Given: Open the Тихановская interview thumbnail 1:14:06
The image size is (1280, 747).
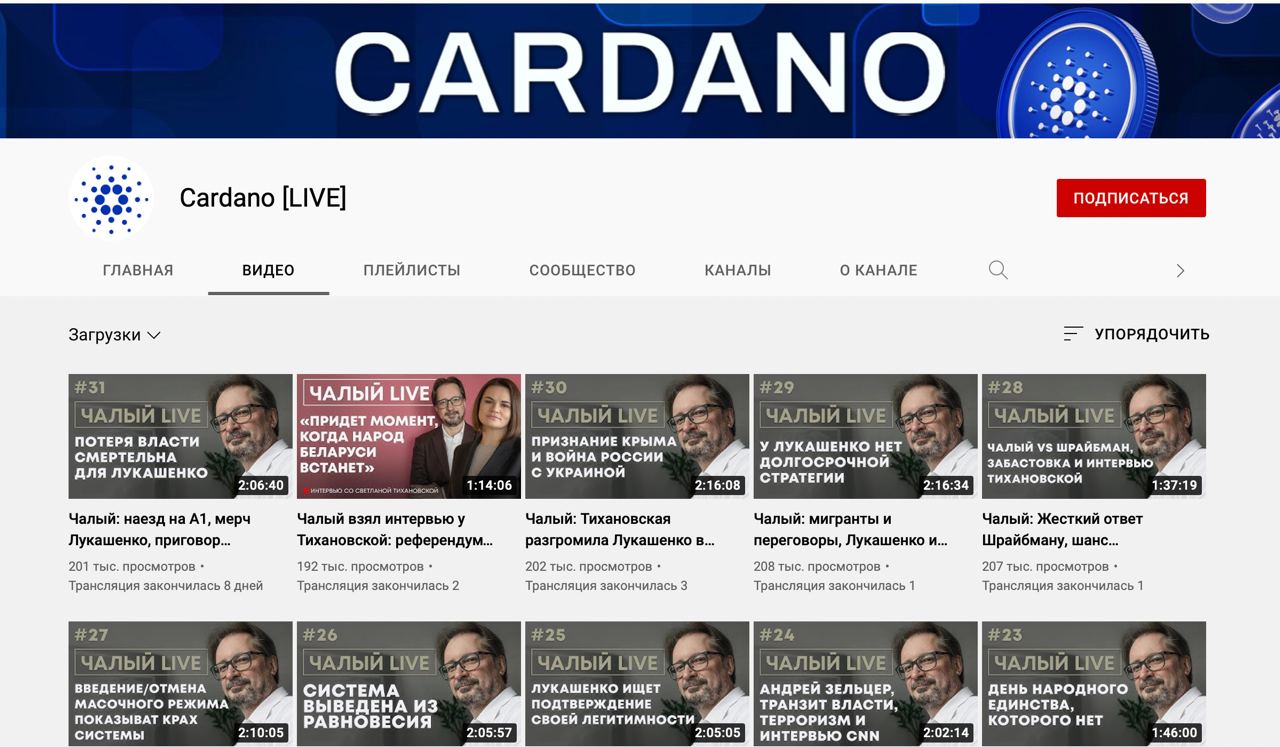Looking at the screenshot, I should pyautogui.click(x=409, y=436).
